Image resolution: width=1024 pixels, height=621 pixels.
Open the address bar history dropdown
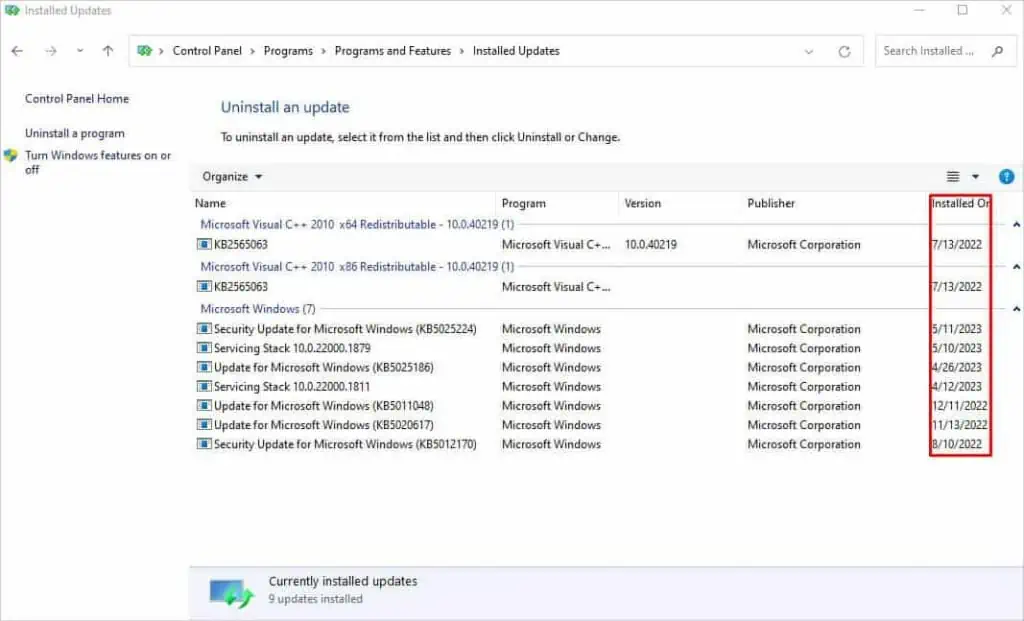point(808,50)
